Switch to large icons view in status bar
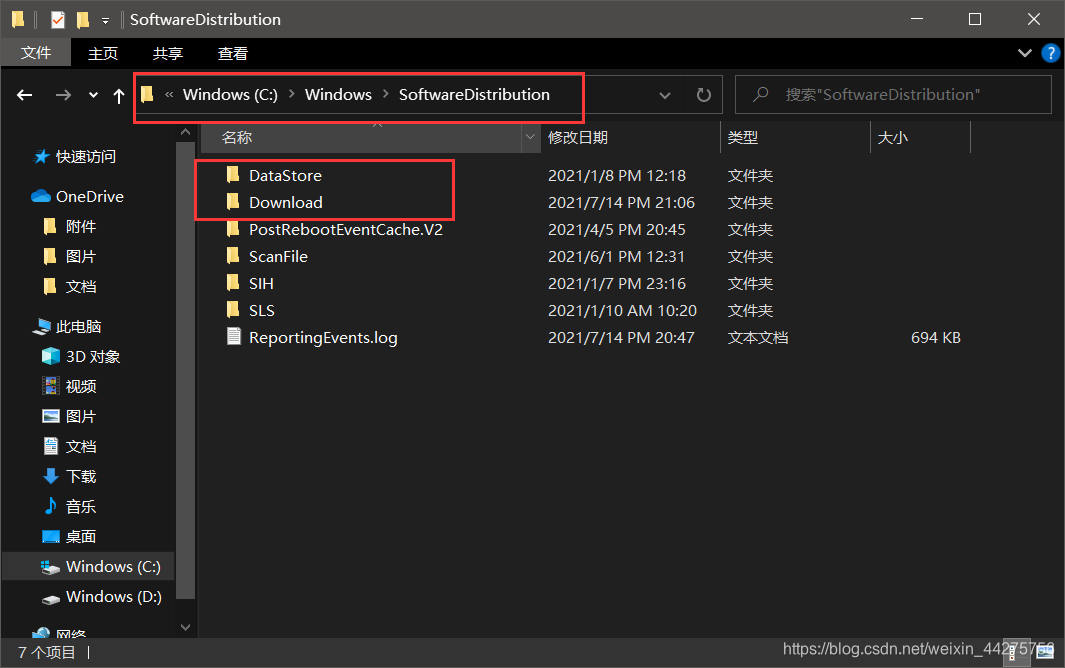The image size is (1065, 668). [x=1045, y=653]
